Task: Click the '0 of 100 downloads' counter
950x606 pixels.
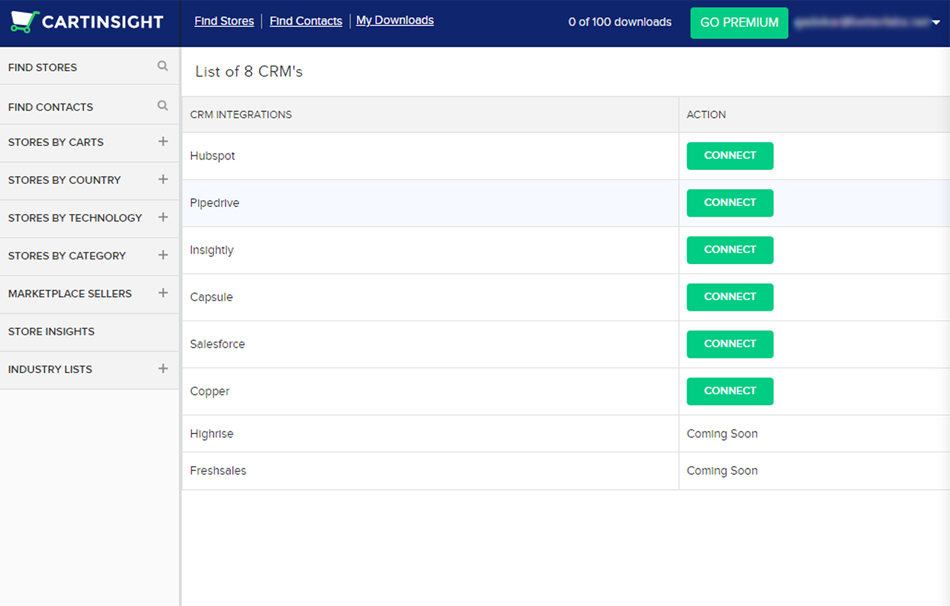Action: (620, 22)
